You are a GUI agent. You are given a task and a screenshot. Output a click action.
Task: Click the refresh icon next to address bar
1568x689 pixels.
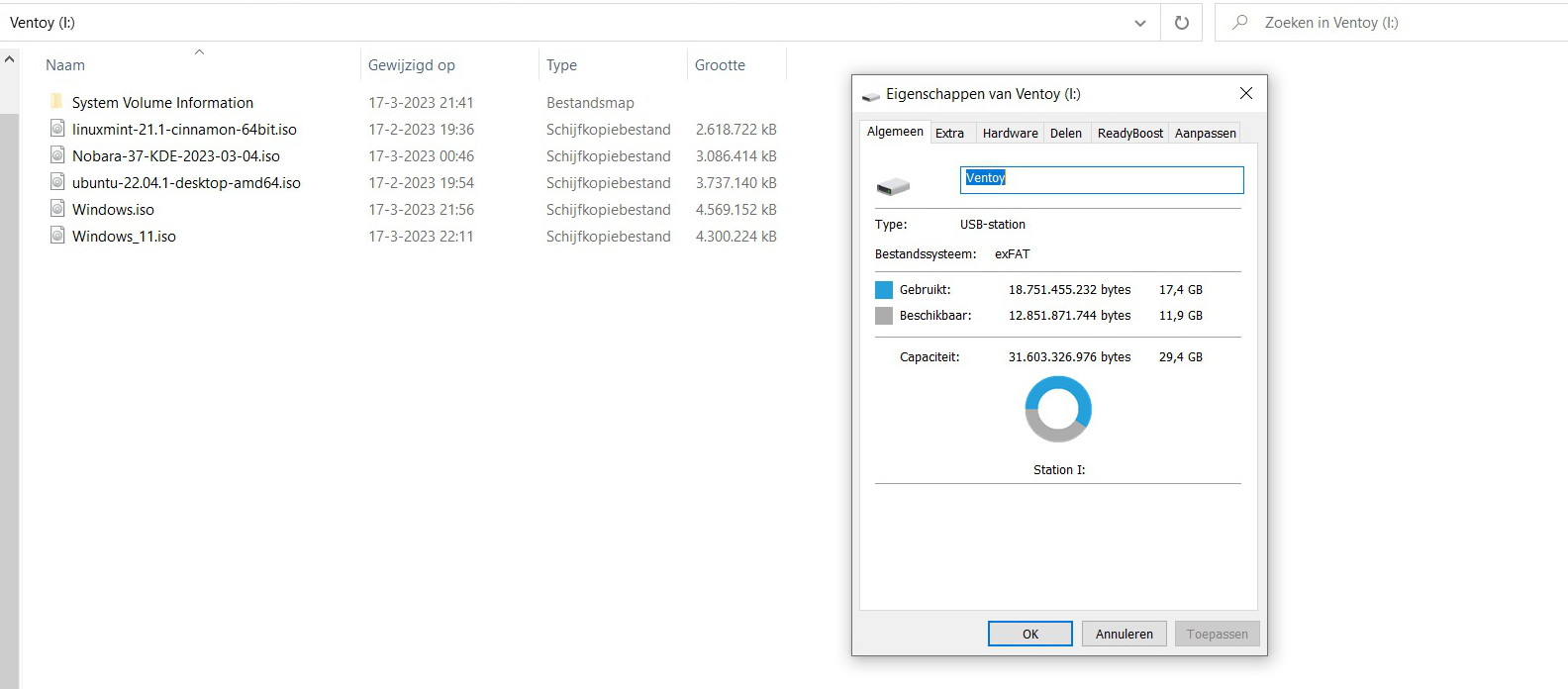pyautogui.click(x=1181, y=22)
